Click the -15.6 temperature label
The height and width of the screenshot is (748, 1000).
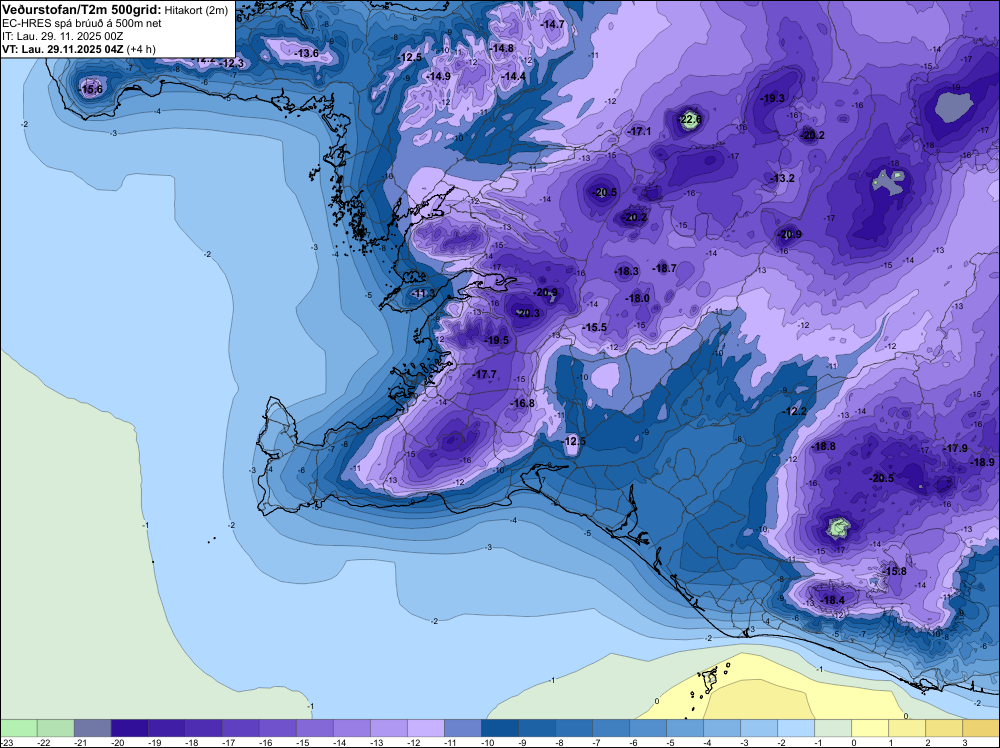[x=91, y=89]
